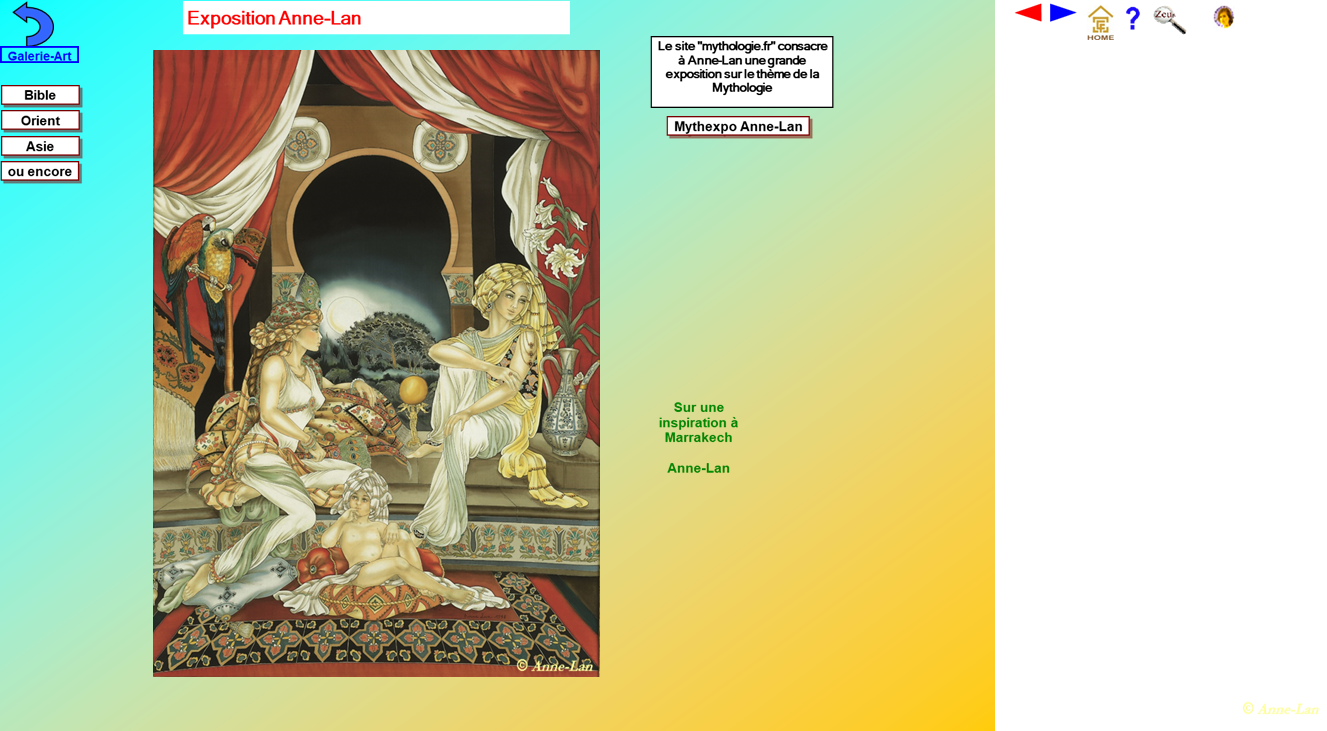Select the 'ou encore' menu button
This screenshot has height=731, width=1327.
click(40, 172)
